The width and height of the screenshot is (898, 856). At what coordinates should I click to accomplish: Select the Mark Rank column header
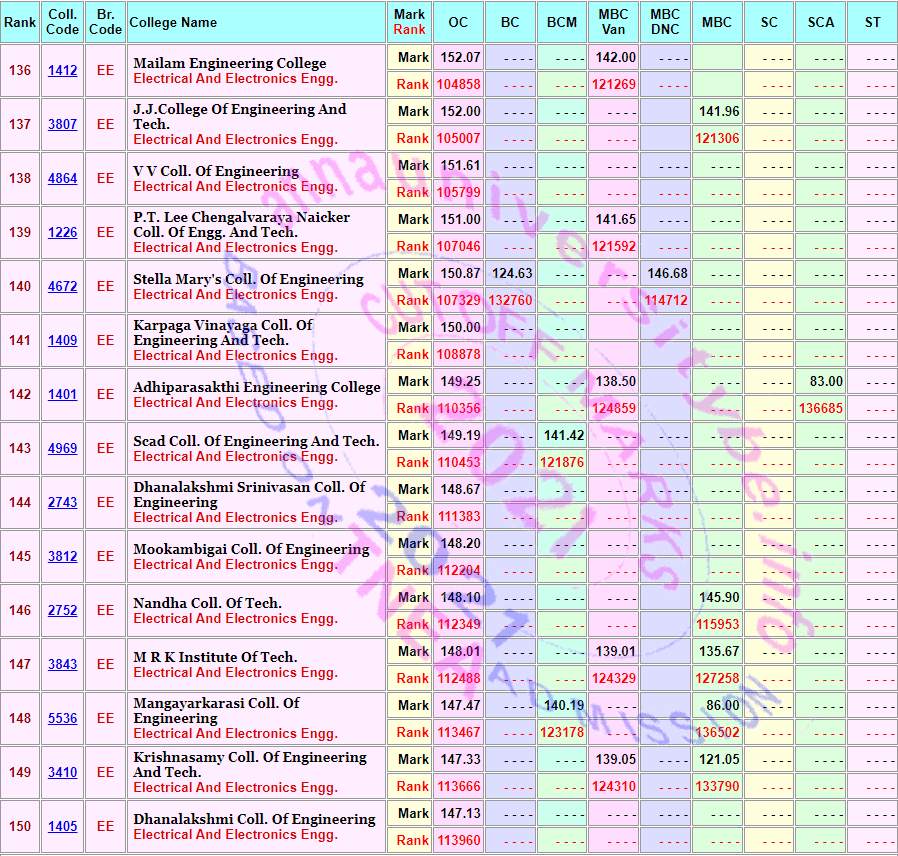pyautogui.click(x=409, y=22)
